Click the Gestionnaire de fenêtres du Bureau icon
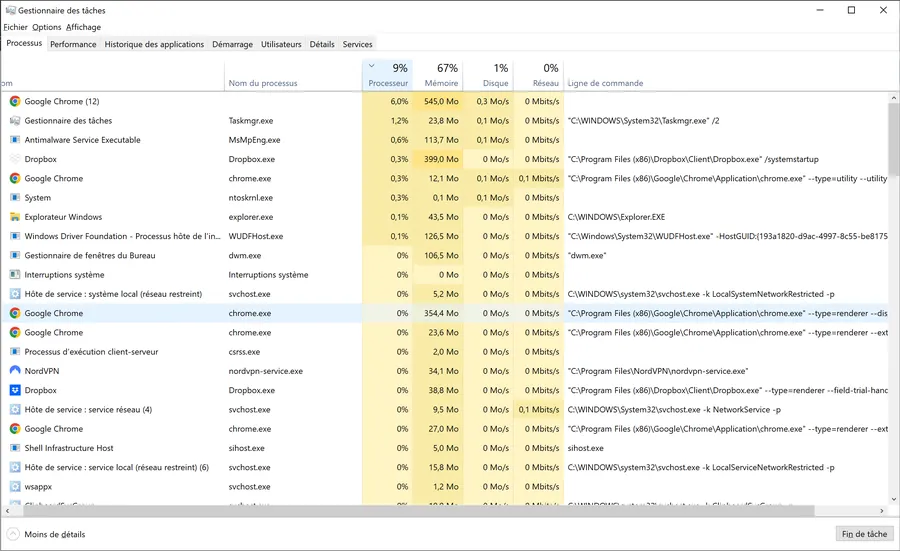Screen dimensions: 900x551 (15, 255)
